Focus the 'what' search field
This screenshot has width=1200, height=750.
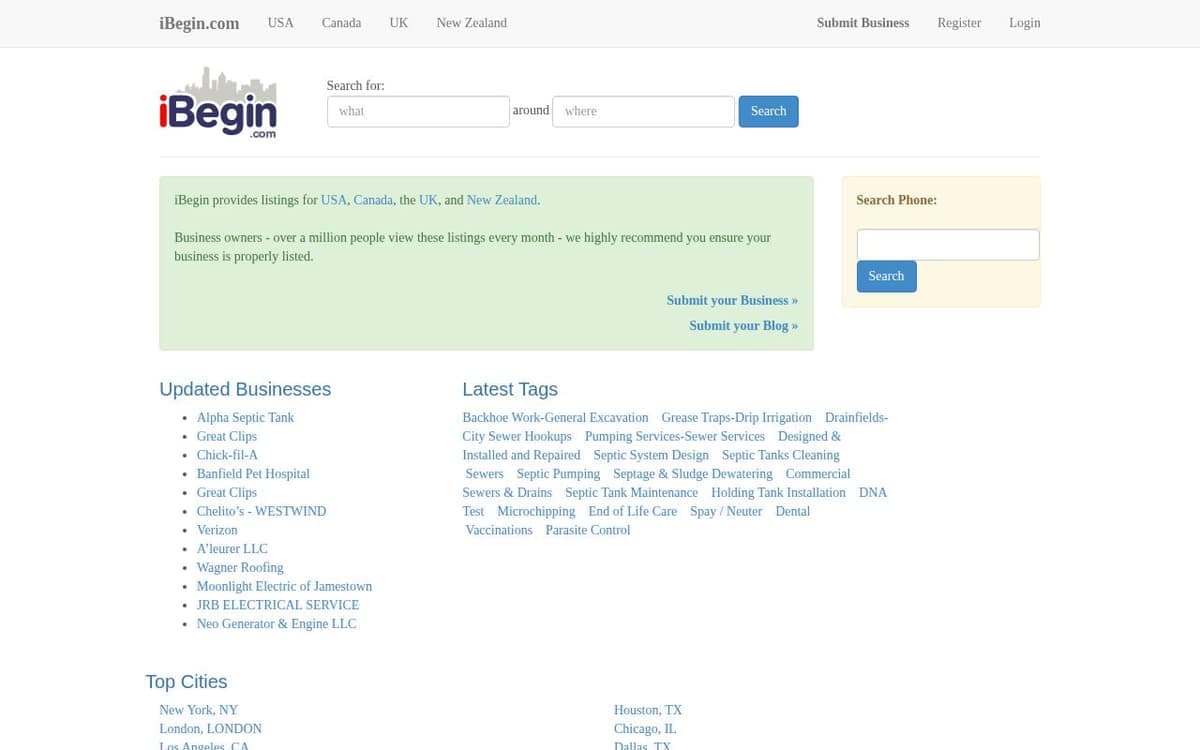418,111
